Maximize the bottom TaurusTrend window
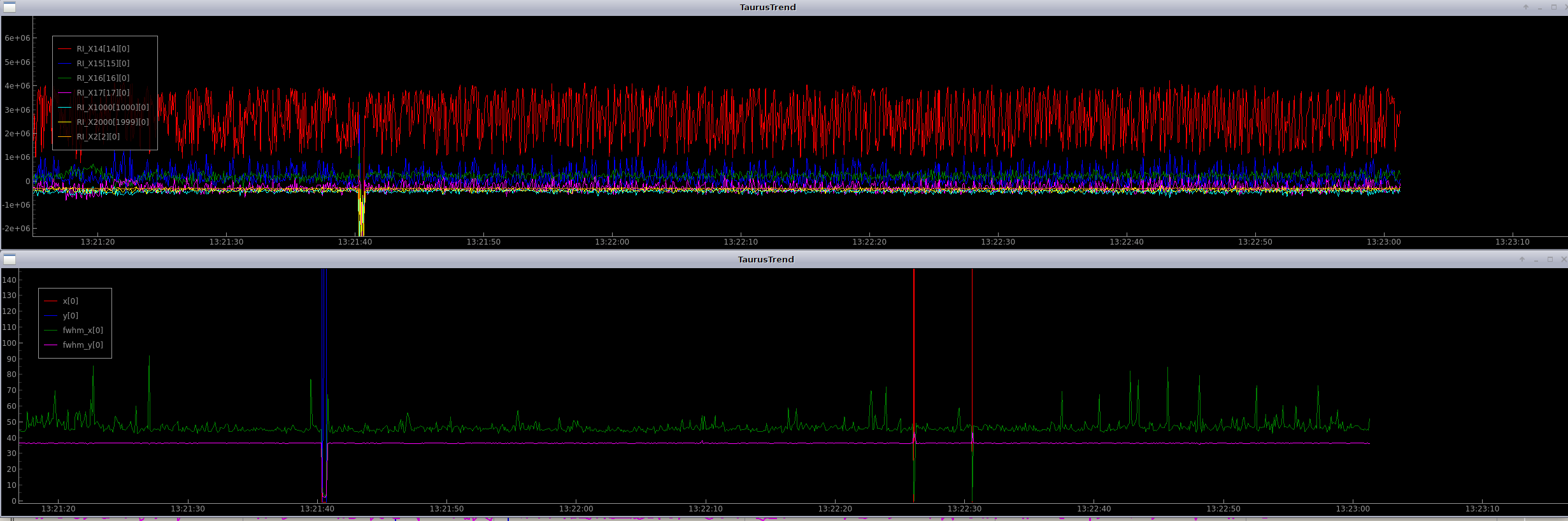The image size is (1568, 521). click(x=1550, y=259)
